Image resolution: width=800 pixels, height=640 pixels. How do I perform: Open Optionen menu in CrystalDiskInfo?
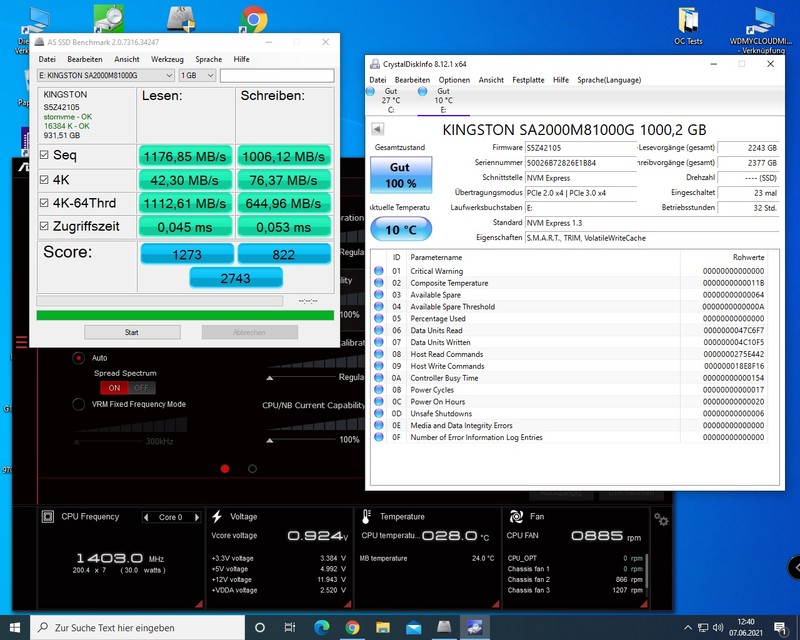click(x=454, y=80)
